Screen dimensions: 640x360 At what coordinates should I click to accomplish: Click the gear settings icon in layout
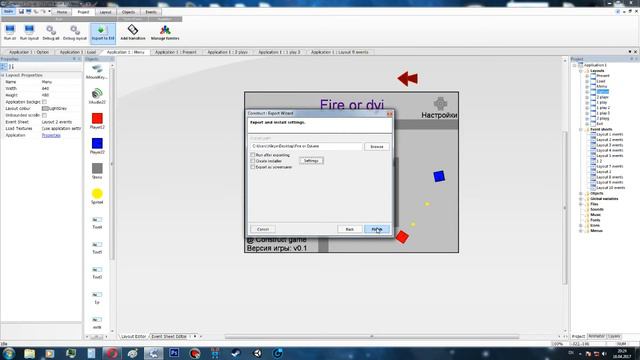point(440,103)
